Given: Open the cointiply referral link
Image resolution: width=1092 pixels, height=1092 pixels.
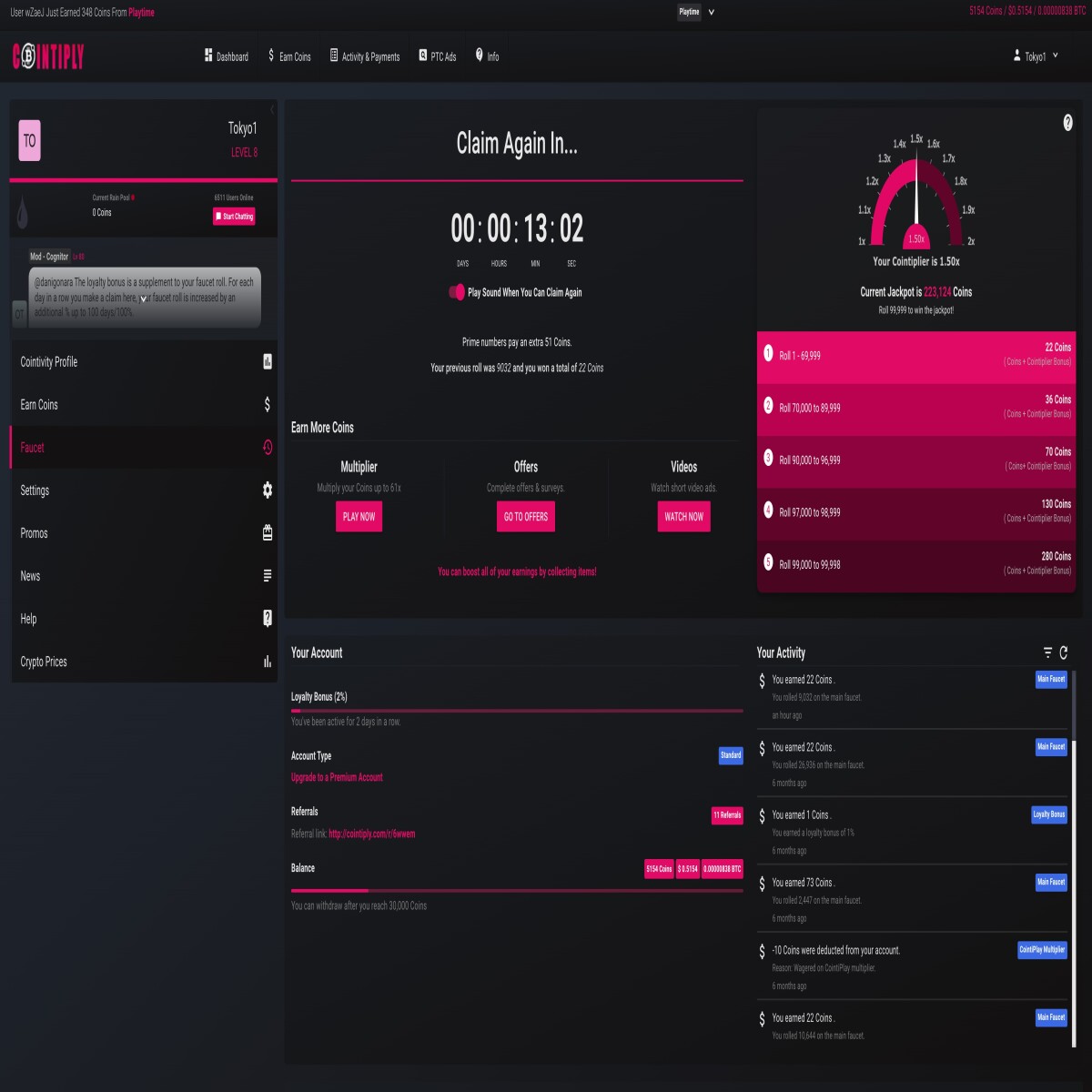Looking at the screenshot, I should [371, 834].
